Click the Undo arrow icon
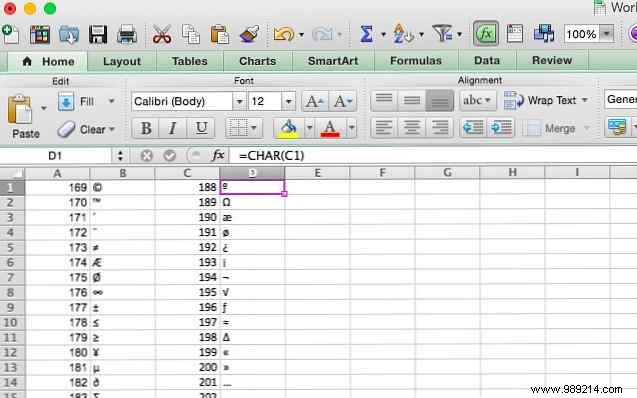This screenshot has height=398, width=637. point(284,34)
